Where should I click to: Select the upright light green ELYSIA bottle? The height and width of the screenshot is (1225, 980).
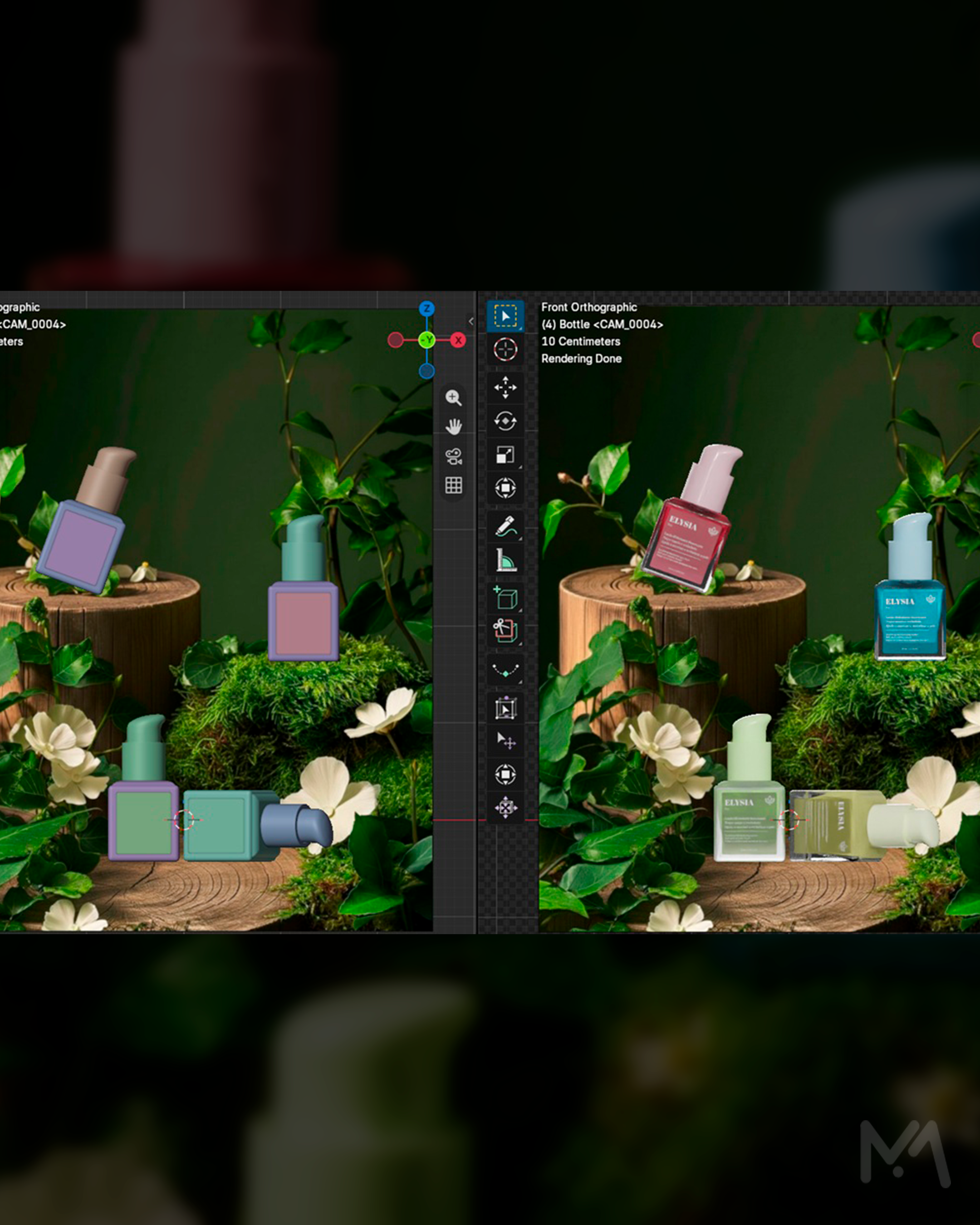click(750, 788)
